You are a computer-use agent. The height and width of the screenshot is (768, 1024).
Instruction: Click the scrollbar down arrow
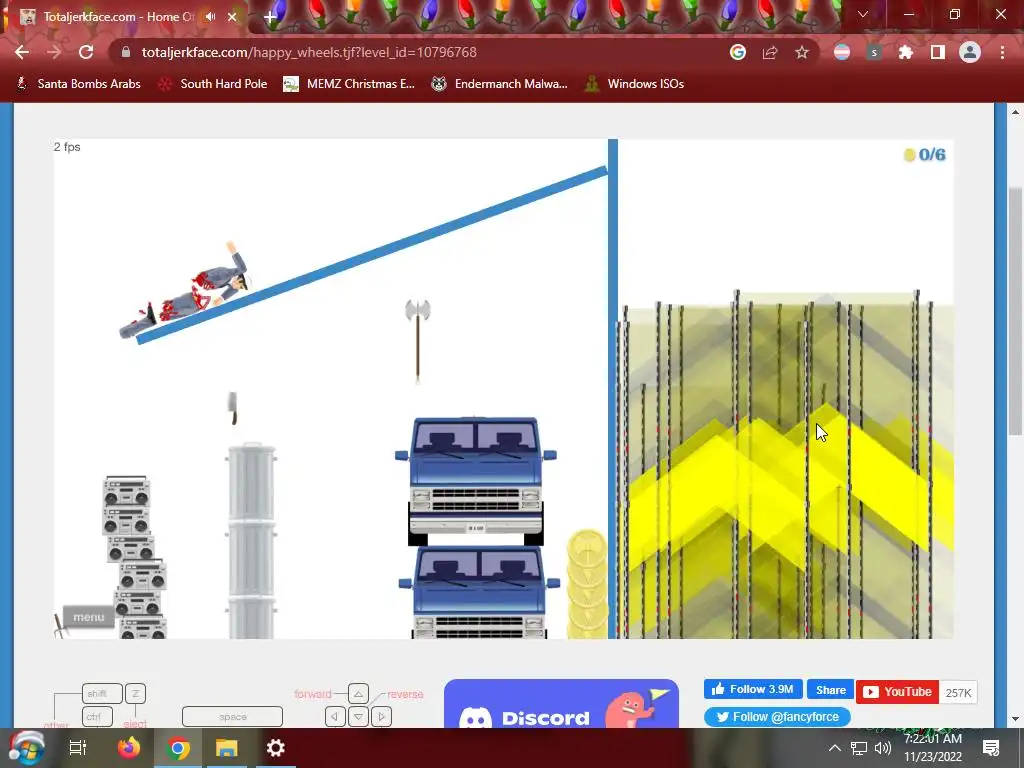pos(1015,719)
